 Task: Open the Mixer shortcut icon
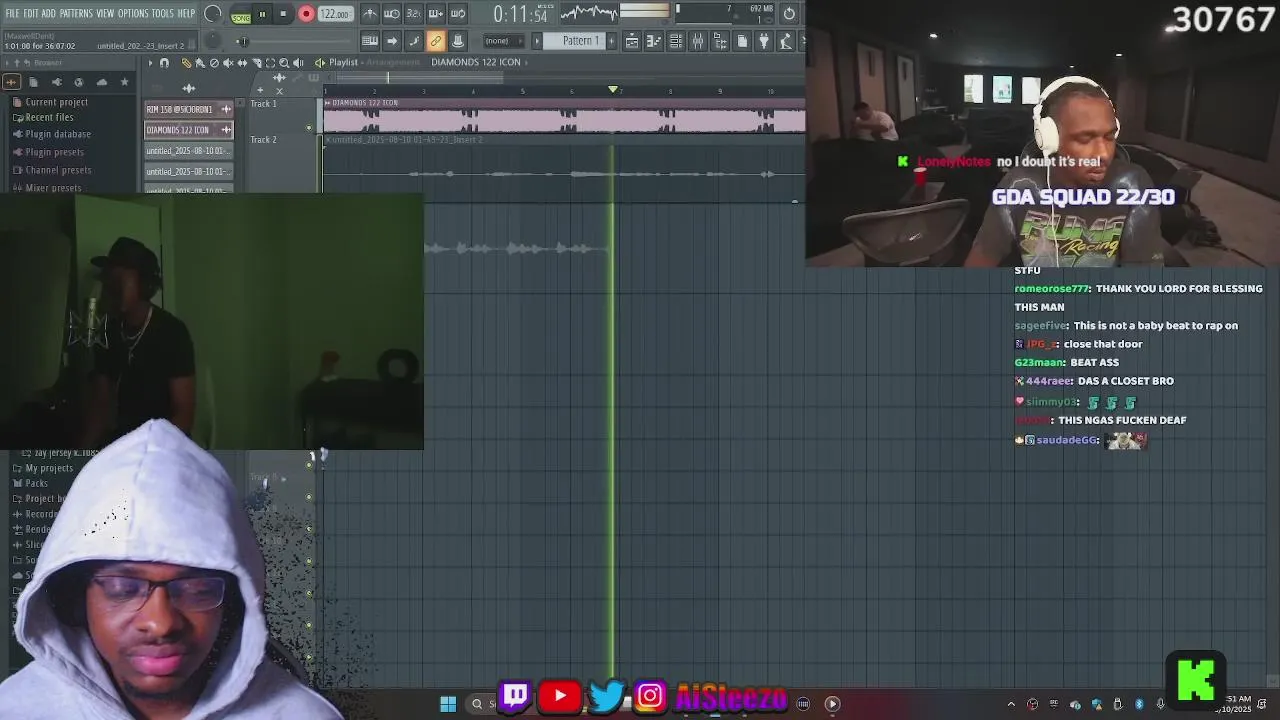(x=698, y=41)
